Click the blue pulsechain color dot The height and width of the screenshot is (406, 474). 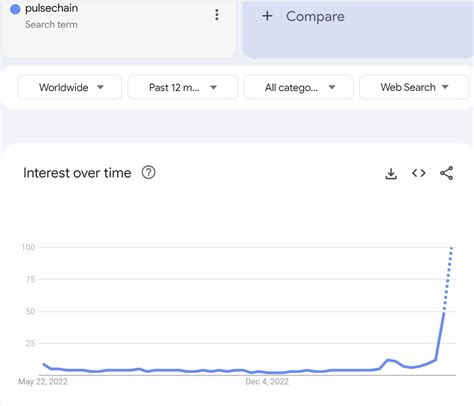tap(15, 9)
